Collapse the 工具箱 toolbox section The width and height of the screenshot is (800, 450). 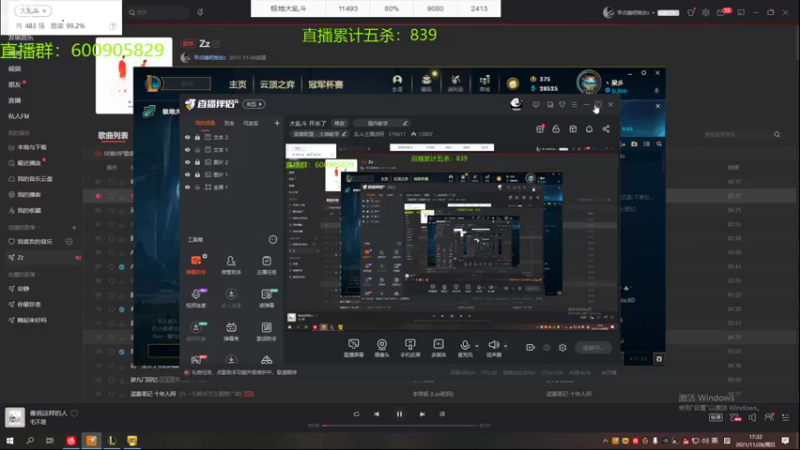pos(273,239)
